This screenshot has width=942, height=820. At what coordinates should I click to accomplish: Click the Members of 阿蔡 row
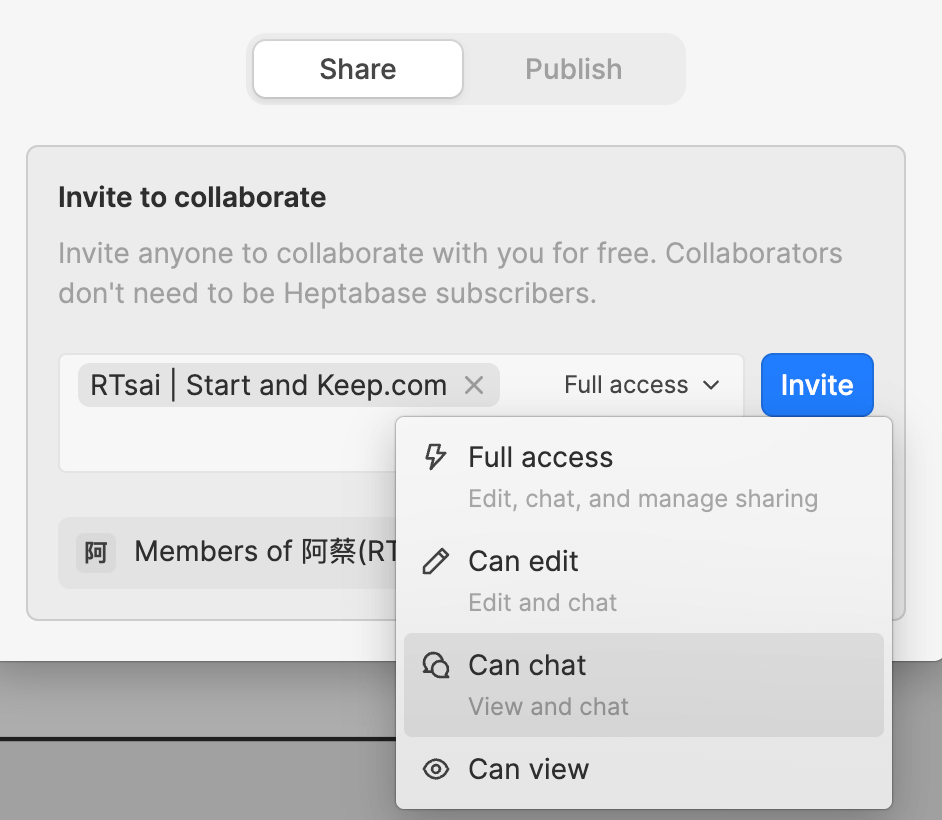[x=230, y=551]
